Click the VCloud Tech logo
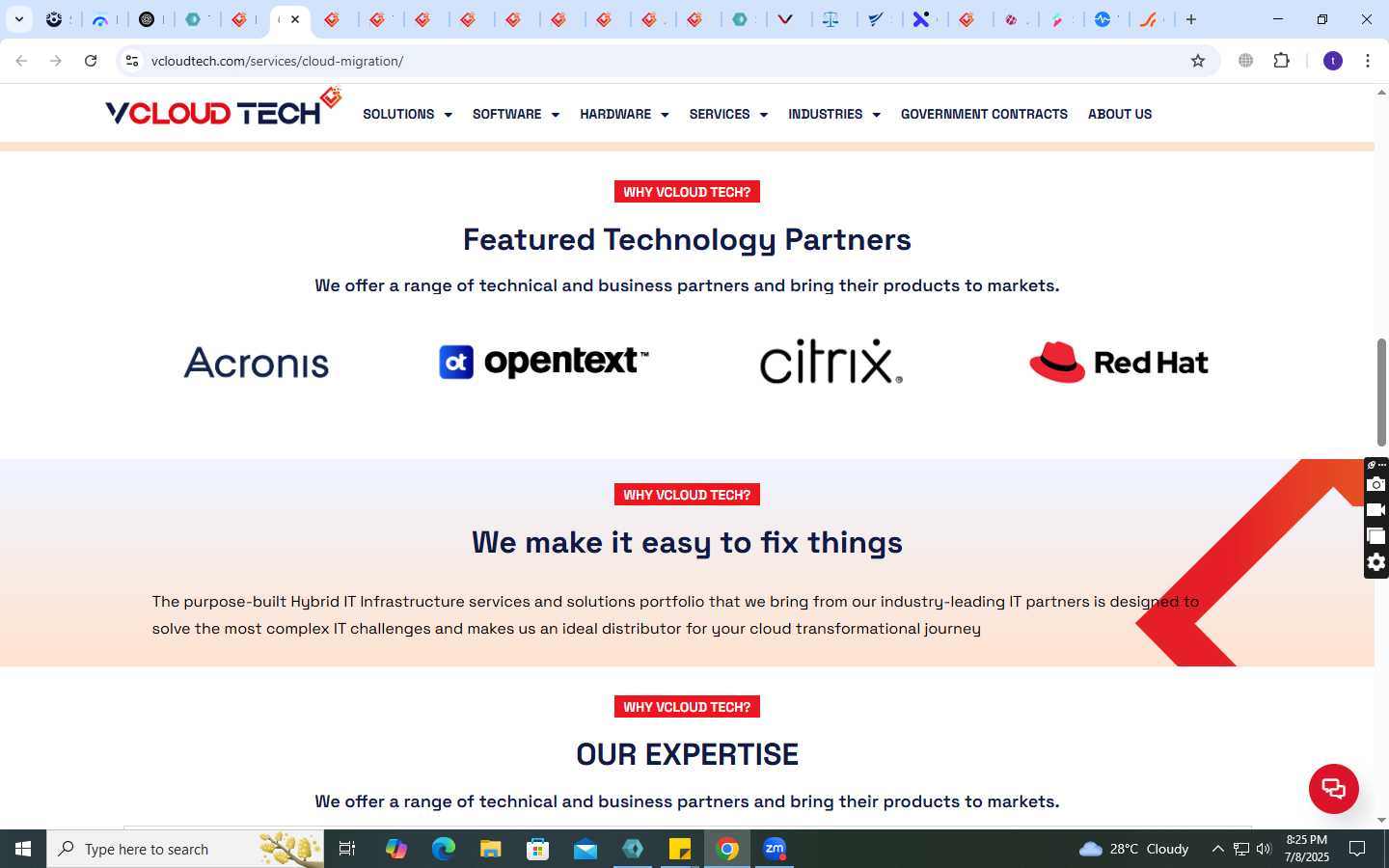Screen dimensions: 1389x868 click(223, 108)
